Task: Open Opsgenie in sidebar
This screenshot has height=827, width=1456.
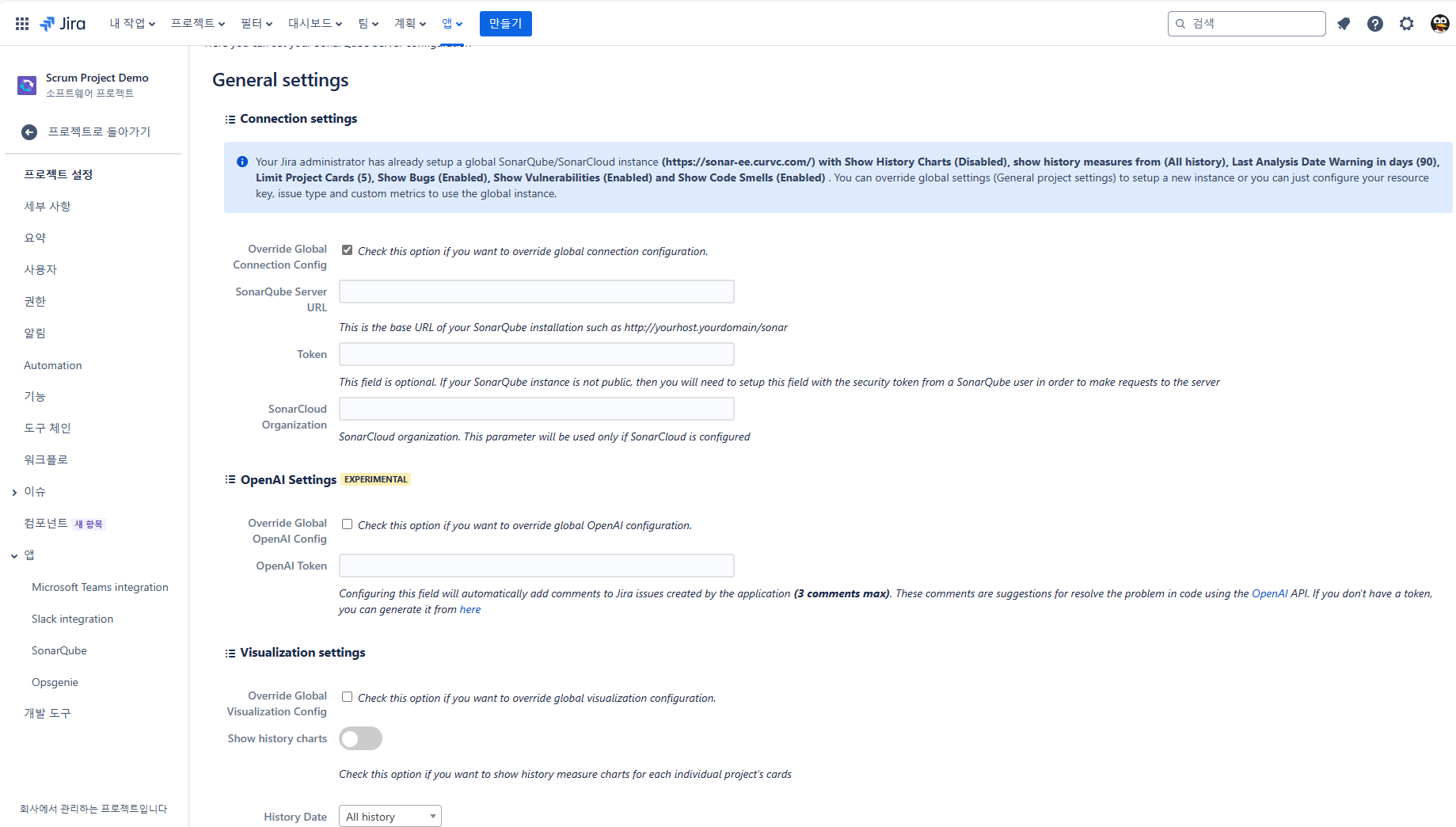Action: 55,682
